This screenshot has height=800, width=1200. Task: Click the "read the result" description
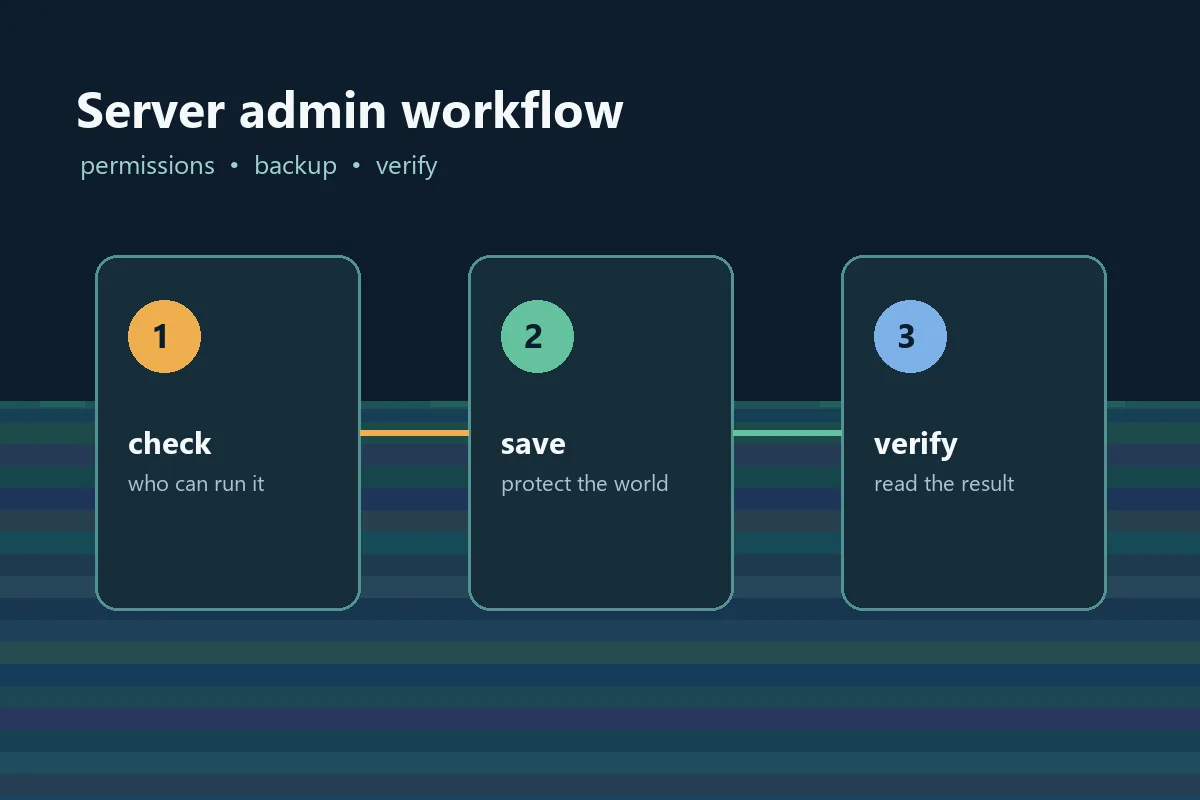[x=944, y=484]
